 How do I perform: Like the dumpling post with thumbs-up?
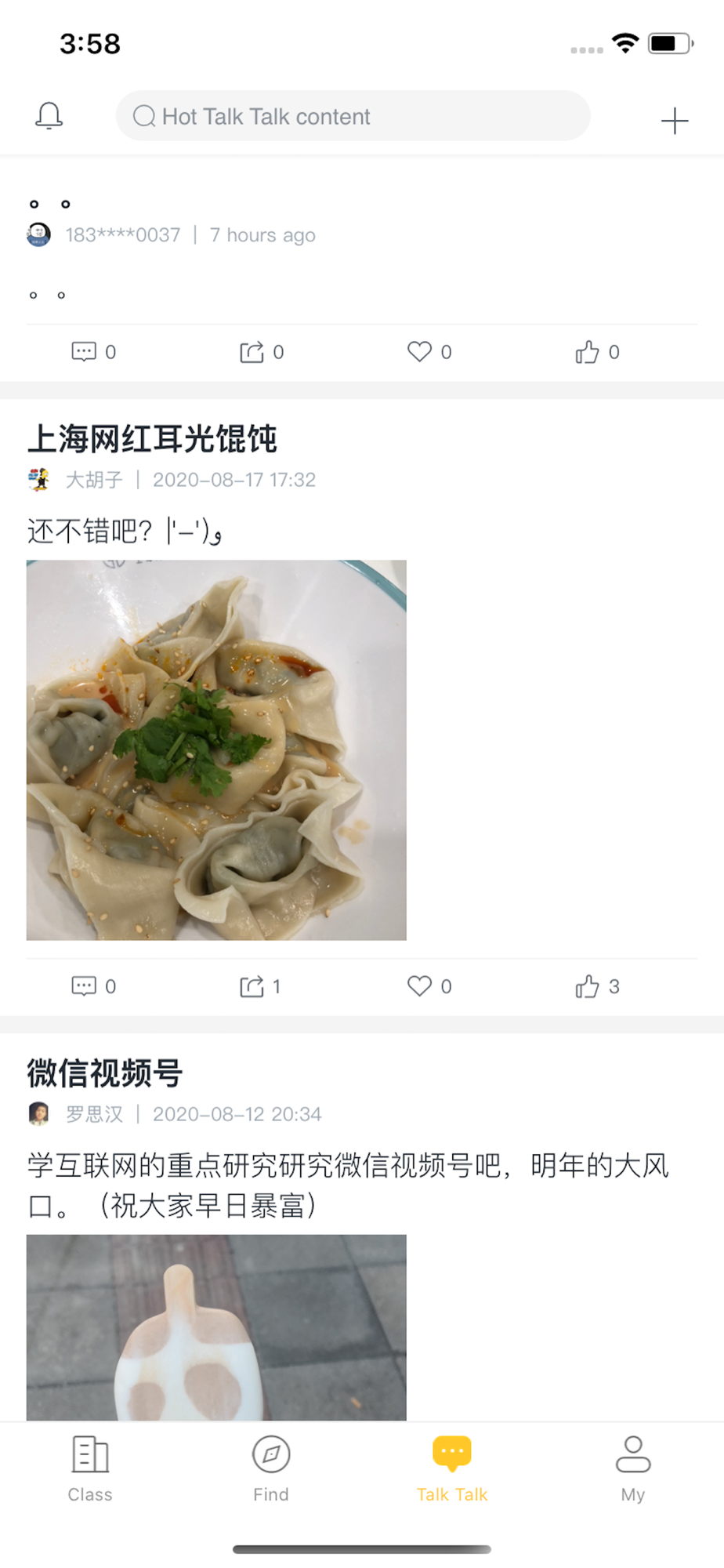pyautogui.click(x=597, y=985)
